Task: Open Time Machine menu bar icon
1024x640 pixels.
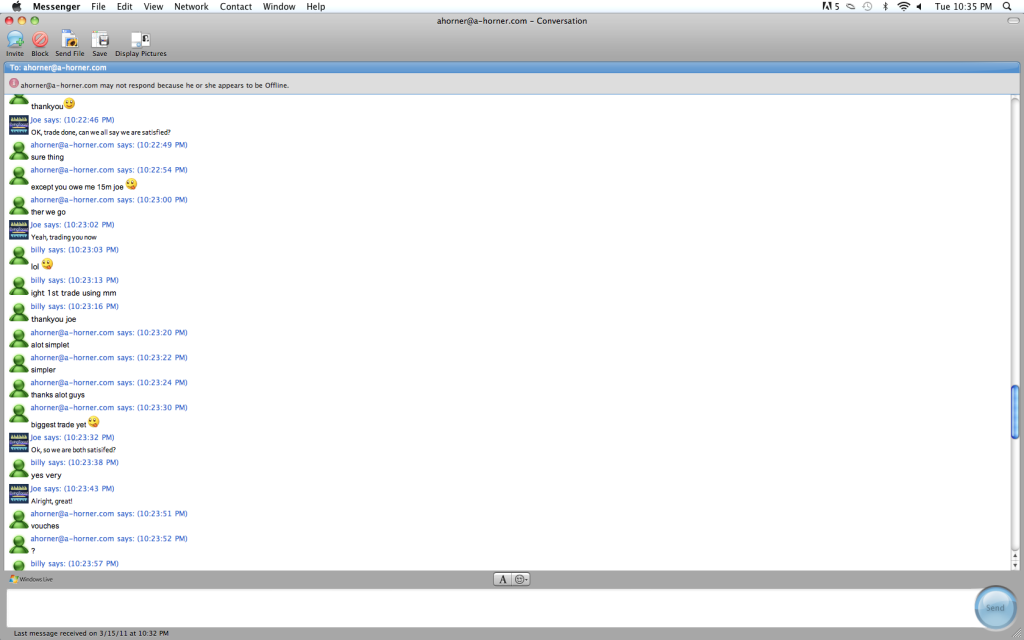Action: point(867,7)
